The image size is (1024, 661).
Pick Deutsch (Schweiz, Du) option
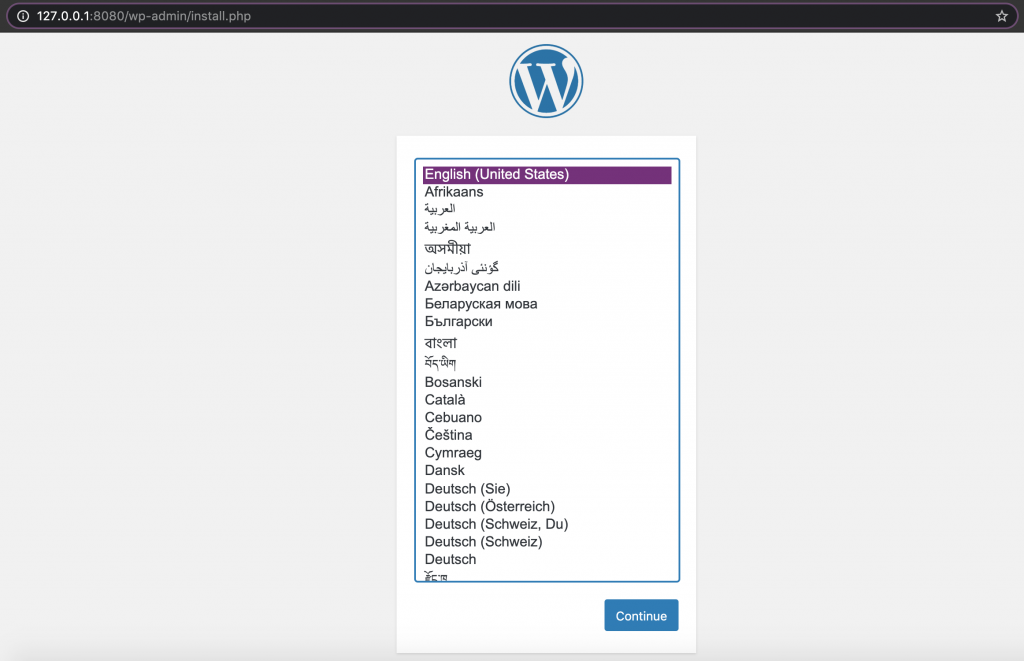[x=496, y=524]
